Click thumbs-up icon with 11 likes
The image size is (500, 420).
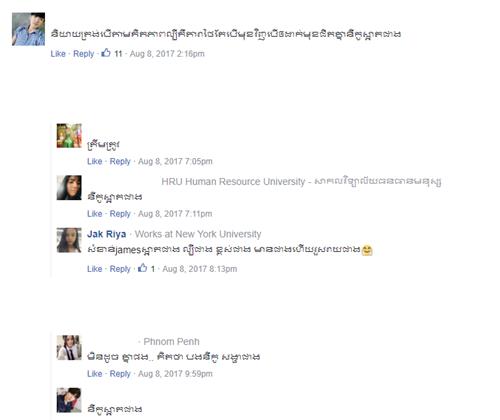point(106,53)
